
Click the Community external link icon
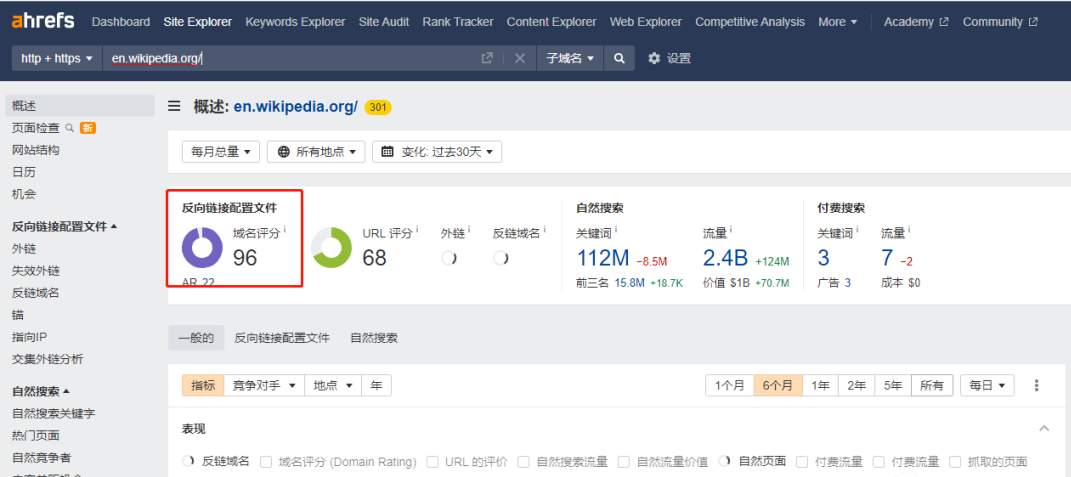[x=1033, y=21]
